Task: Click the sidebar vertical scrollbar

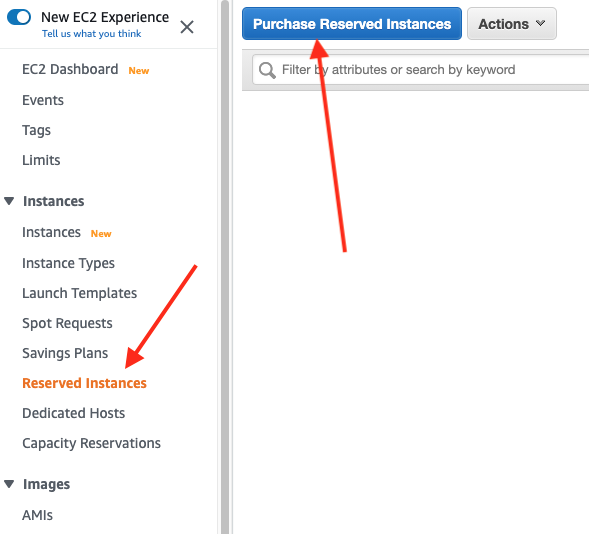Action: pos(225,267)
